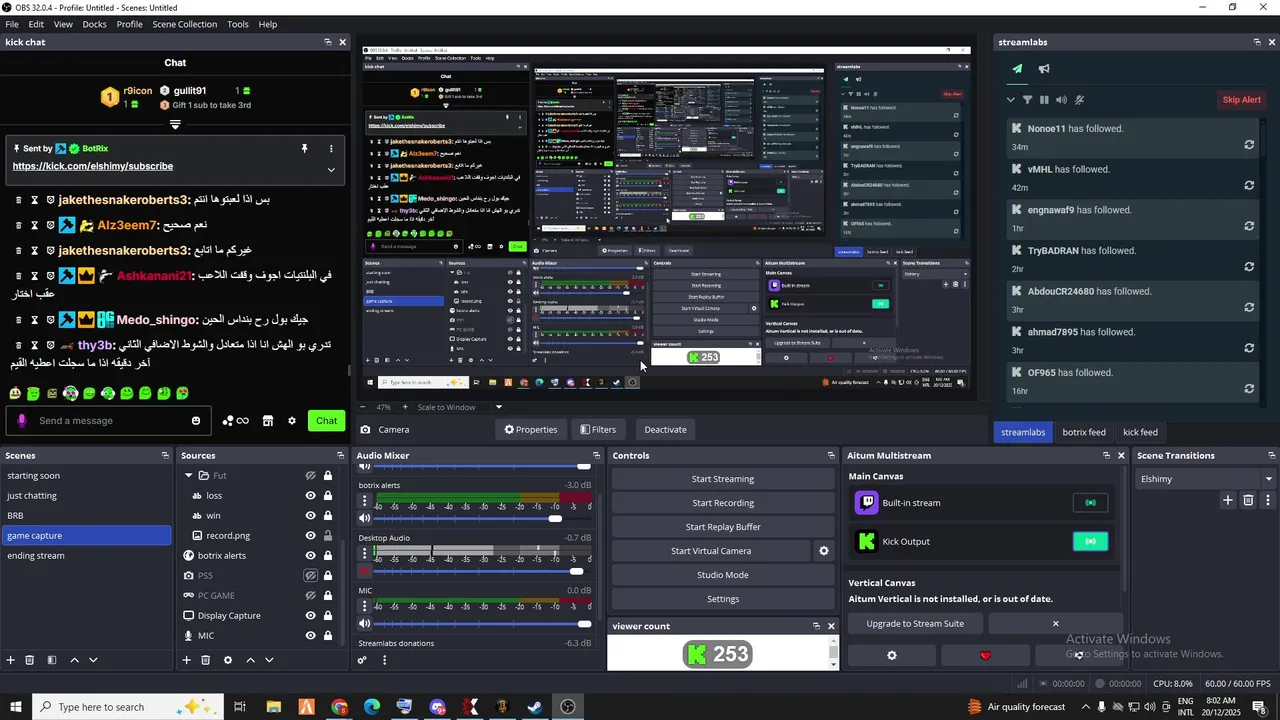Screen dimensions: 1280x720
Task: Open the Scene Collection menu
Action: (x=184, y=24)
